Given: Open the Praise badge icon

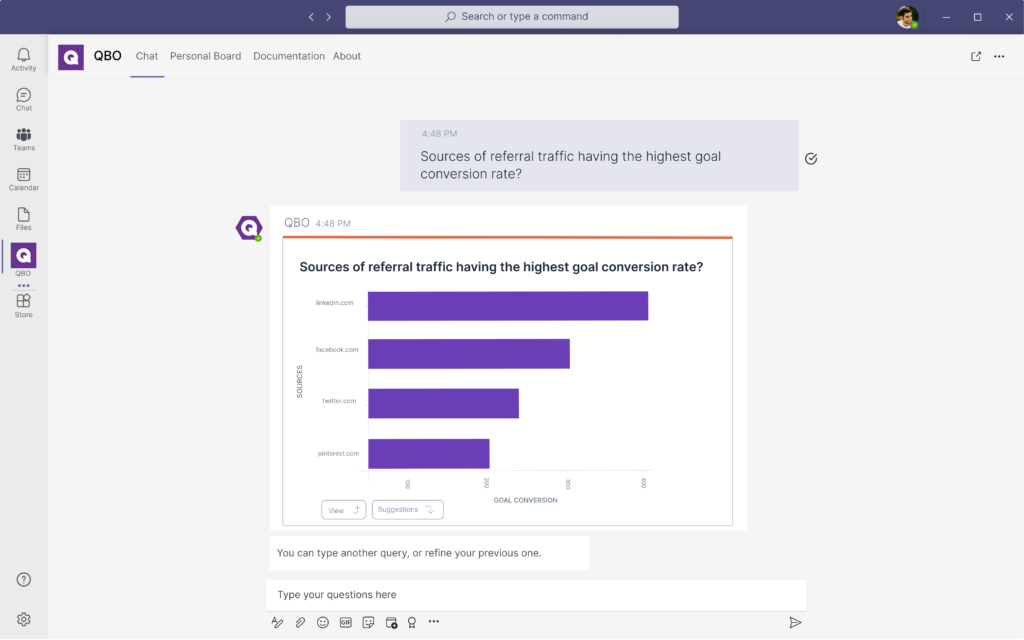Looking at the screenshot, I should (x=411, y=622).
